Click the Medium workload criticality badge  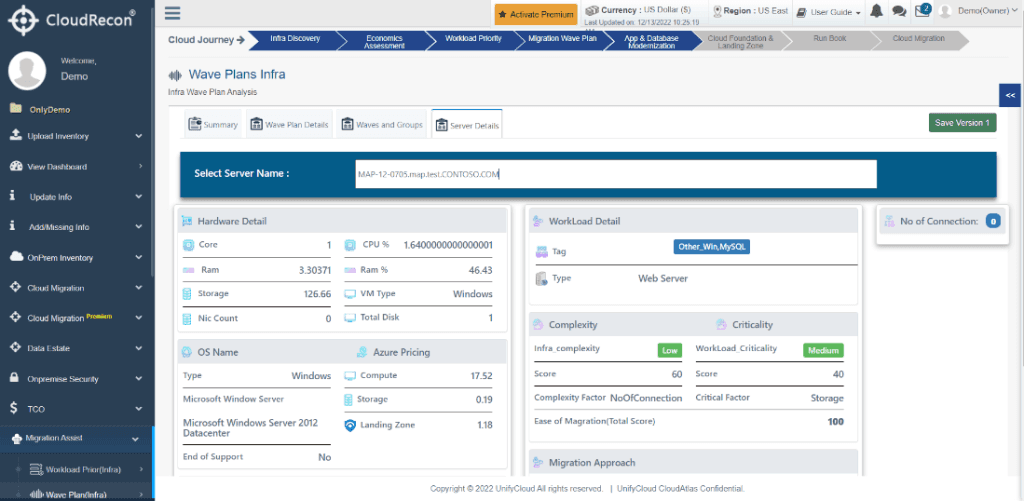click(x=823, y=350)
